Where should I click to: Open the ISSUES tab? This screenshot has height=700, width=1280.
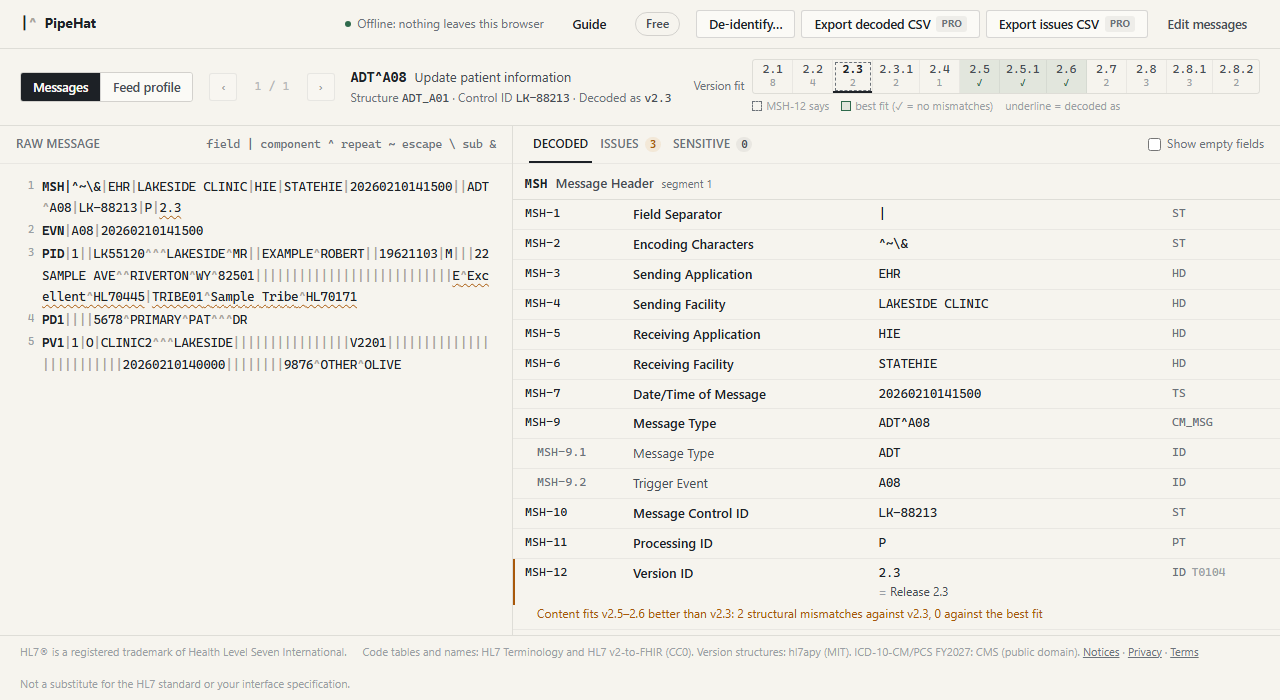pos(630,144)
